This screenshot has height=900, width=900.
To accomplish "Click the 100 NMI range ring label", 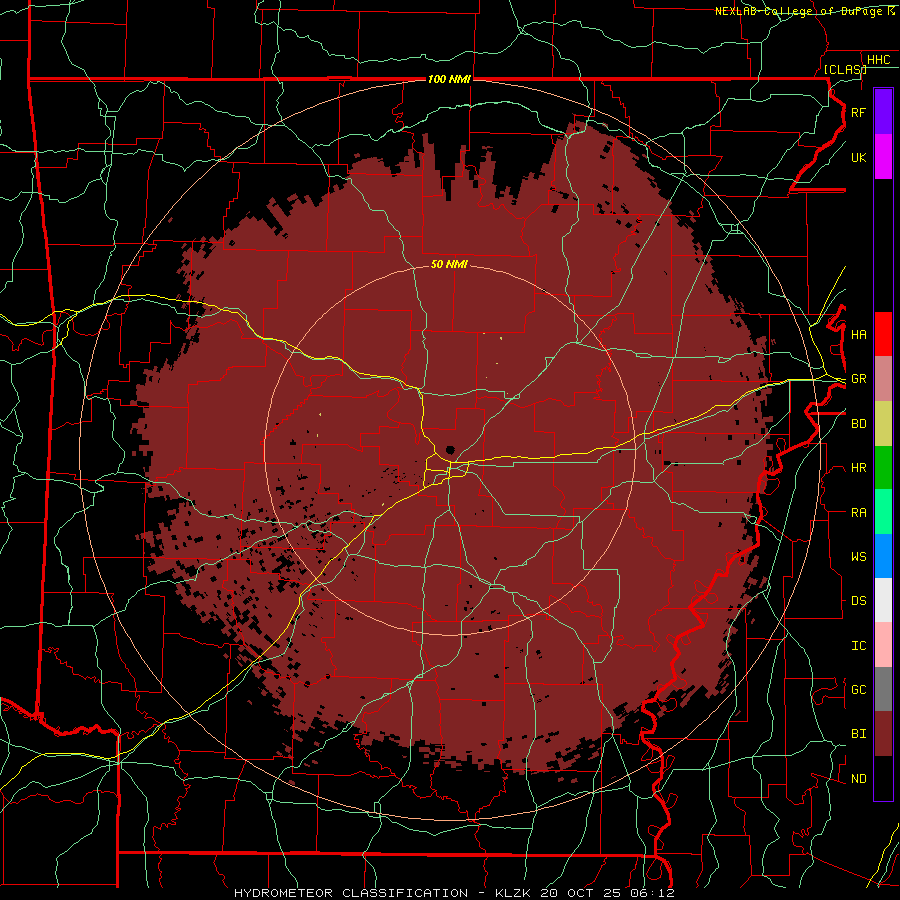I will click(449, 79).
